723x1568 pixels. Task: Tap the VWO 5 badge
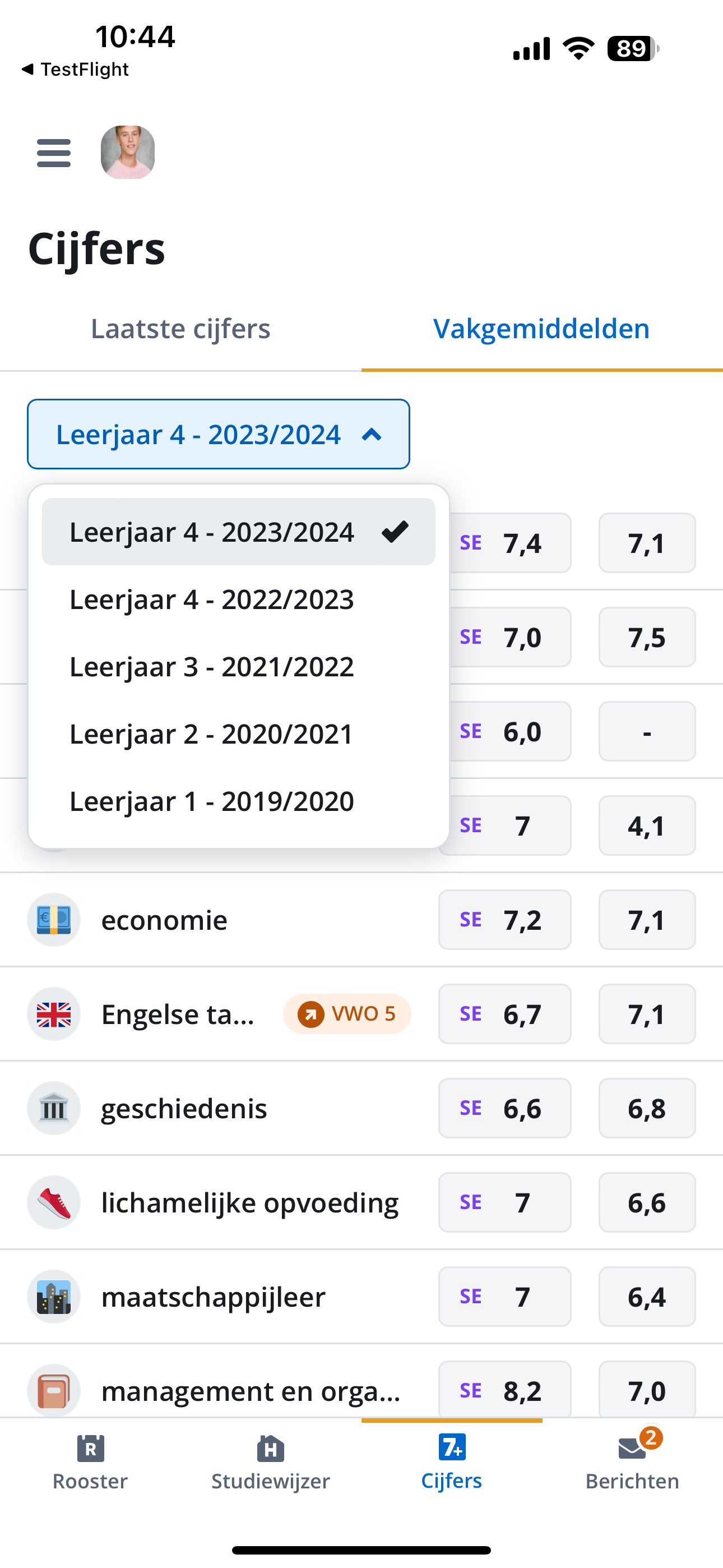347,1014
